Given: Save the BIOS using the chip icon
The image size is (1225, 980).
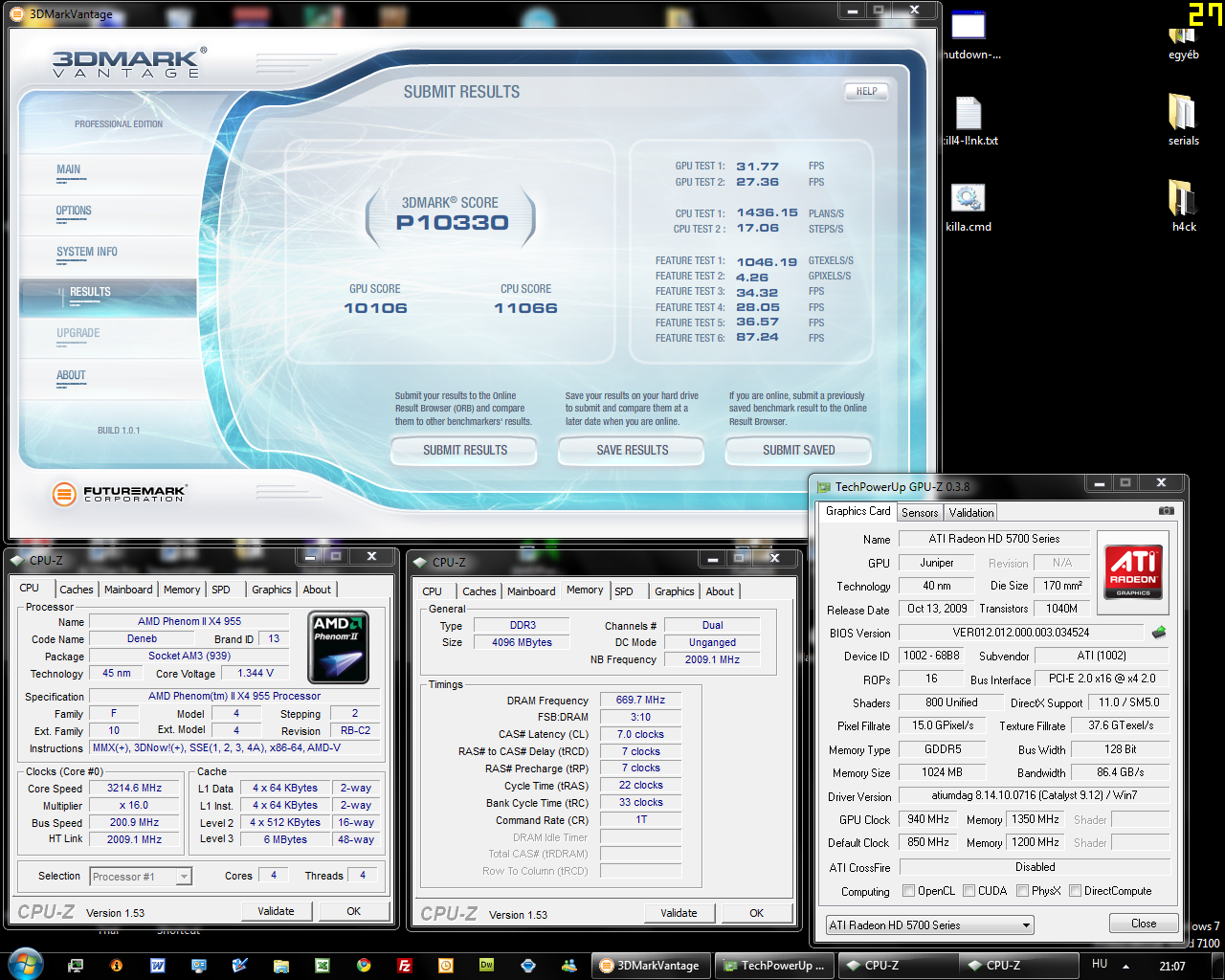Looking at the screenshot, I should point(1159,633).
